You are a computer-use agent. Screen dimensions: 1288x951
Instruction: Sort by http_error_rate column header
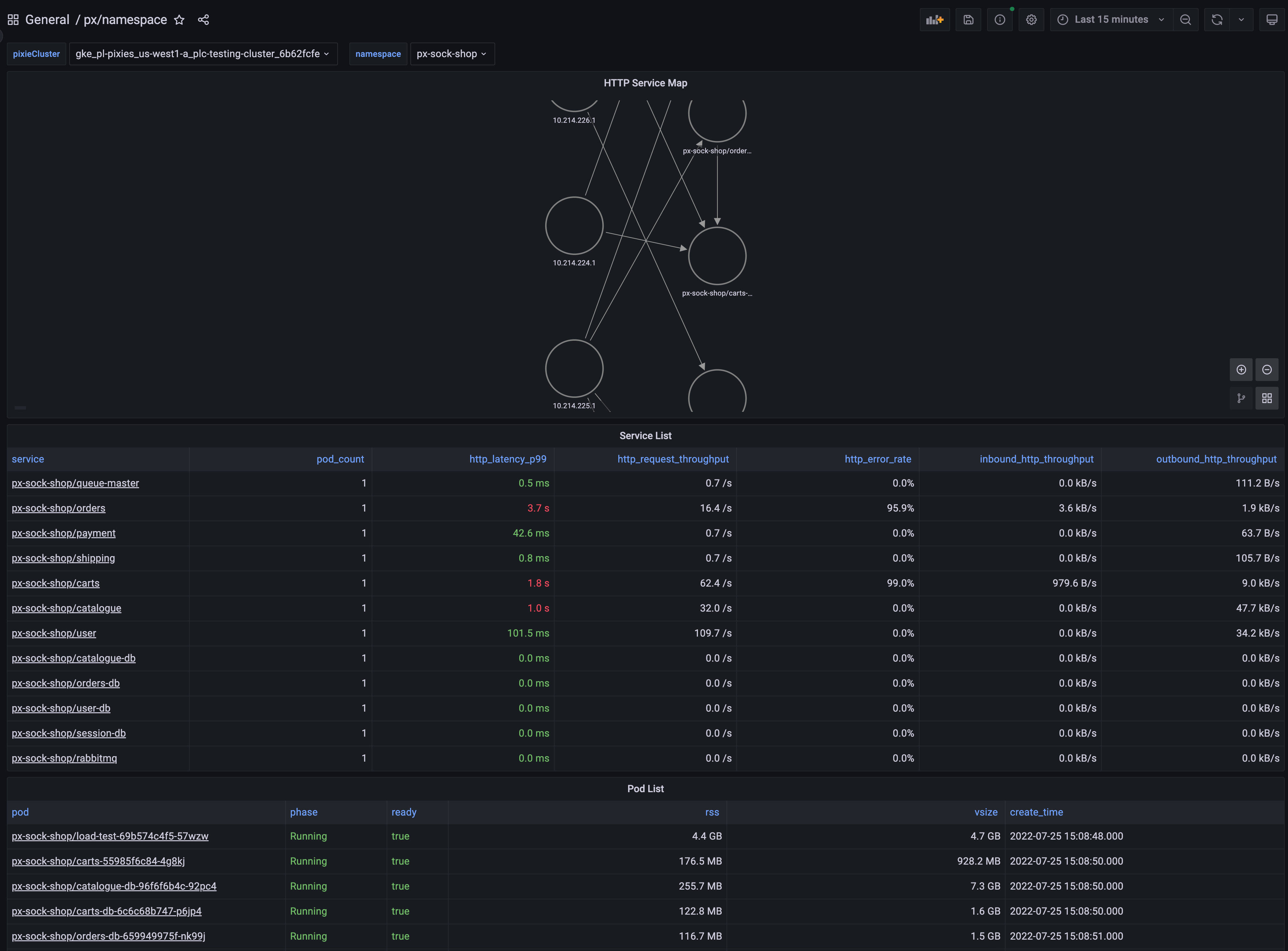point(878,459)
